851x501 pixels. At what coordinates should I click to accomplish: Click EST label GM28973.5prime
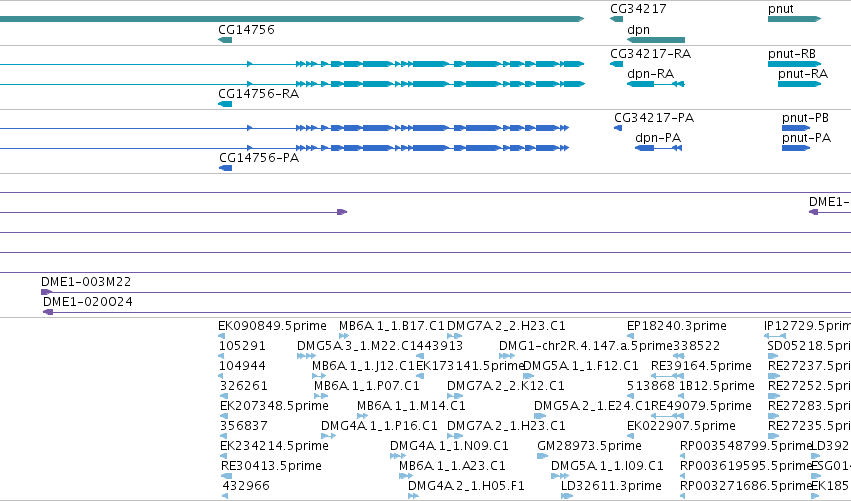(589, 446)
